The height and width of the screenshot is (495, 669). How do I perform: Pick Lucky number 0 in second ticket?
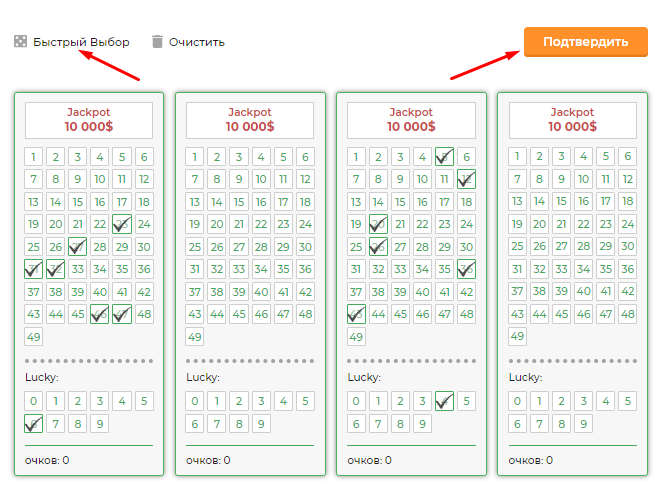click(x=195, y=401)
